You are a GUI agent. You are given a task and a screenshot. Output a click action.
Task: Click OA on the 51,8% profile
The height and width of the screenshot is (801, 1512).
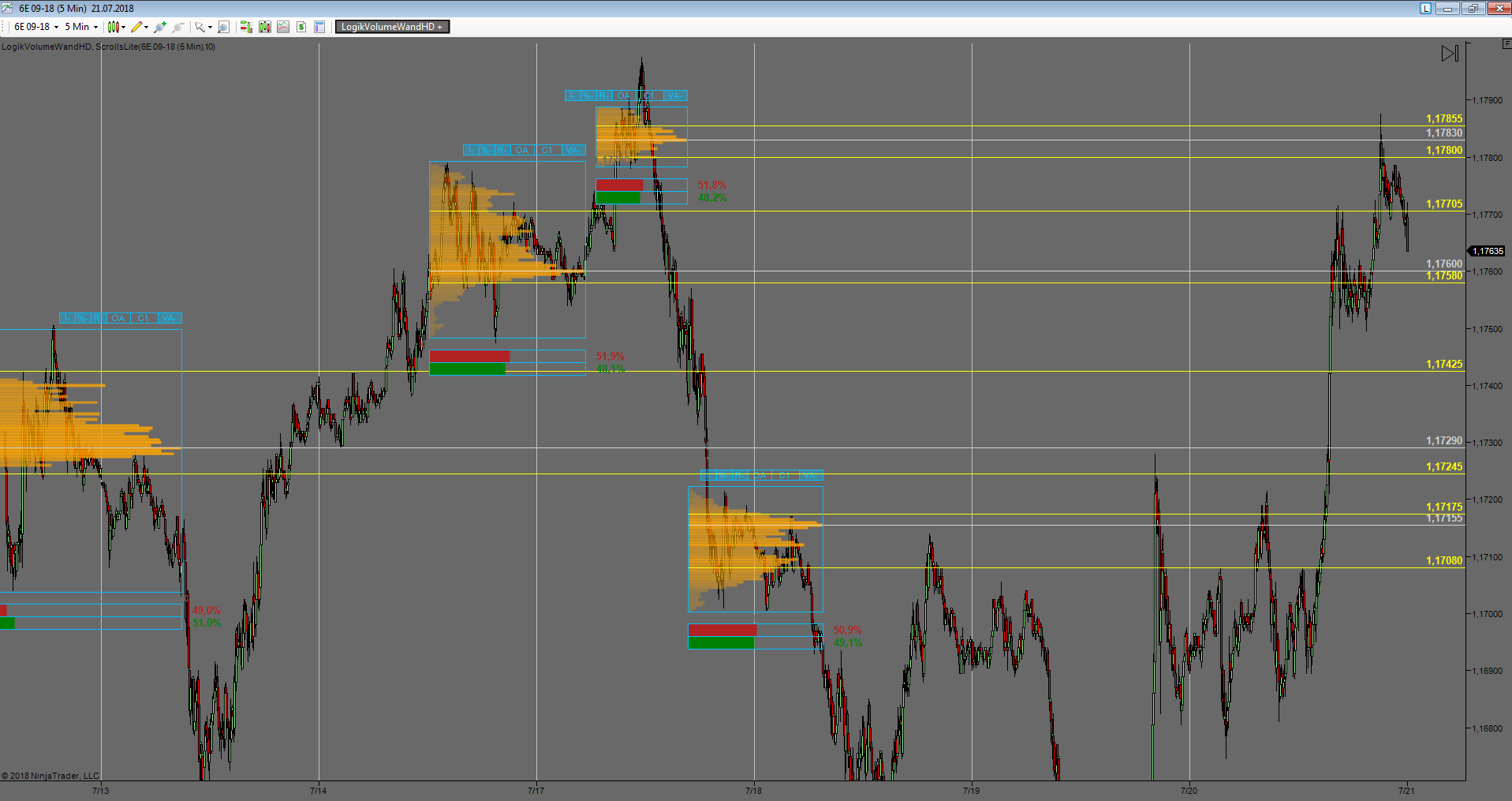(624, 95)
